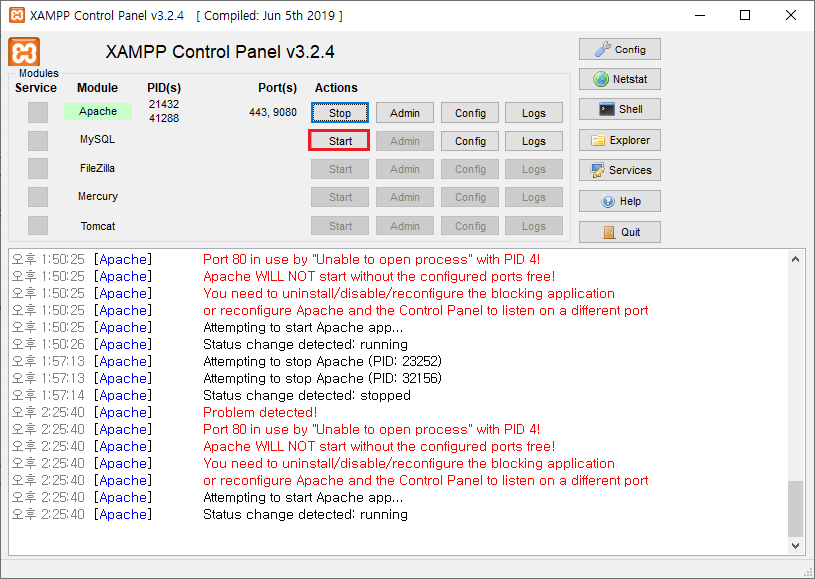Open Explorer folder button
This screenshot has width=815, height=579.
pyautogui.click(x=620, y=140)
